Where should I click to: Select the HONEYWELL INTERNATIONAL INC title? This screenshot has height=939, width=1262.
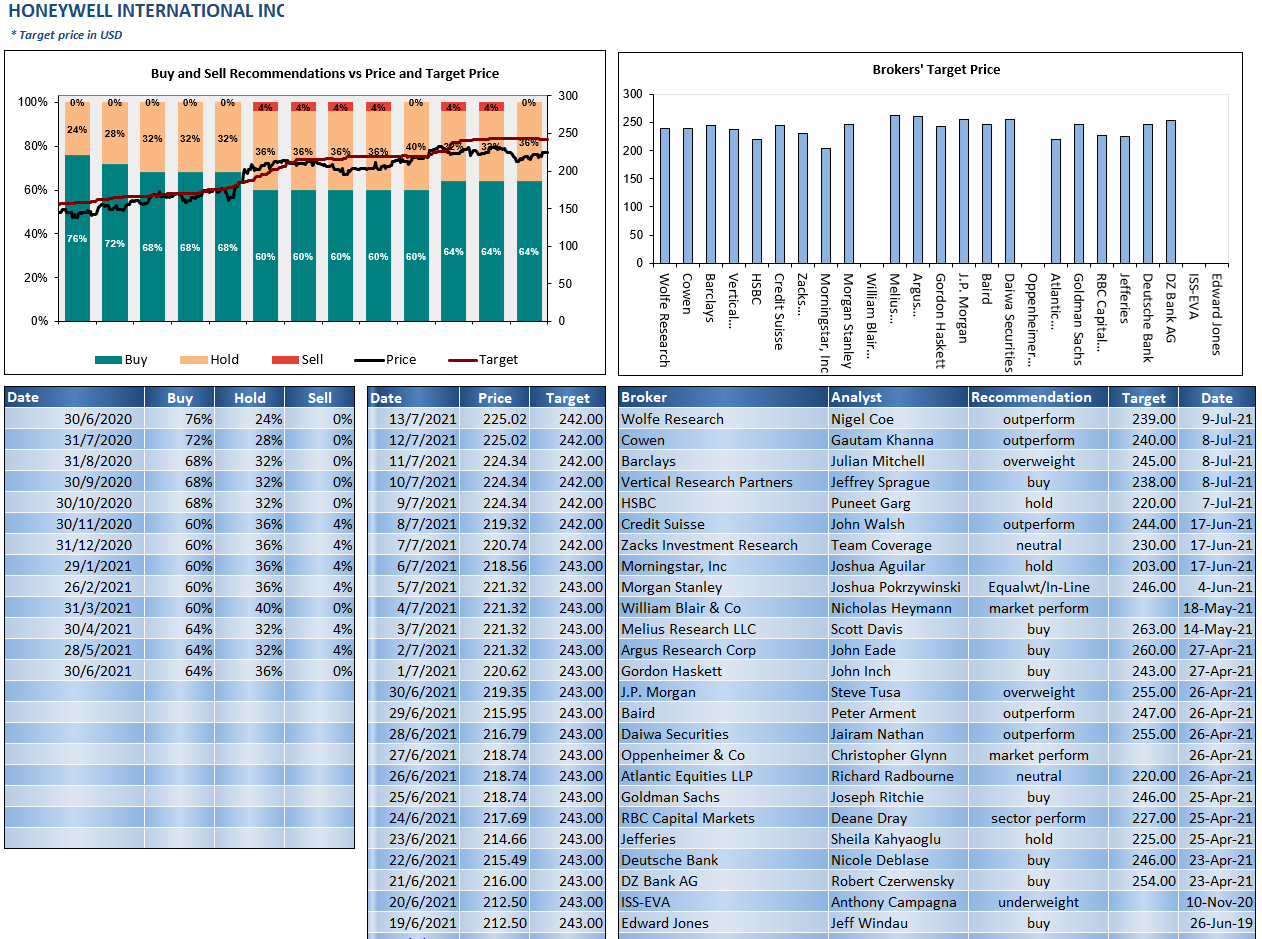146,12
